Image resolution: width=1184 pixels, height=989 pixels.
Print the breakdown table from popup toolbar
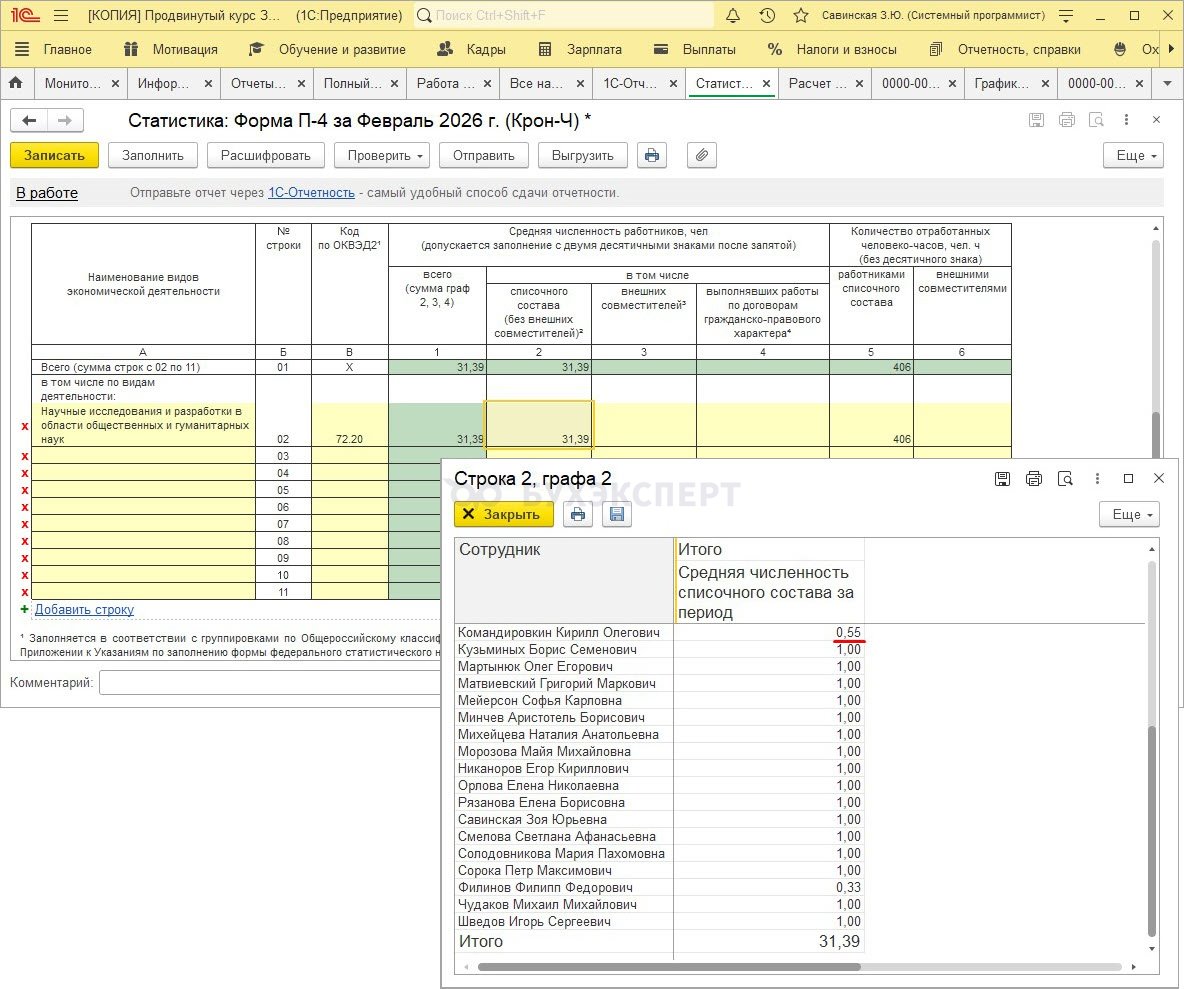click(x=578, y=514)
